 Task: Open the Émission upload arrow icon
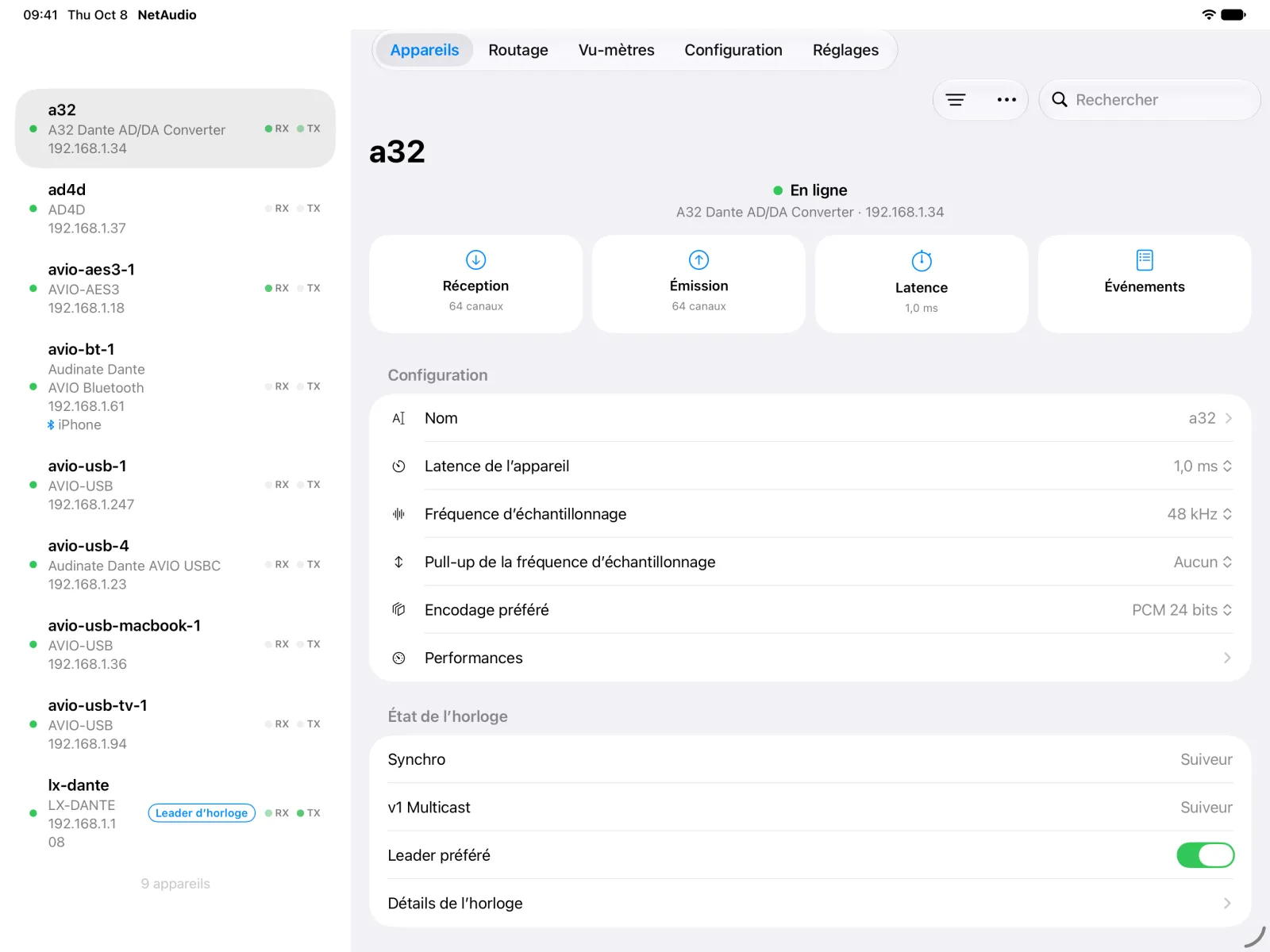tap(698, 259)
